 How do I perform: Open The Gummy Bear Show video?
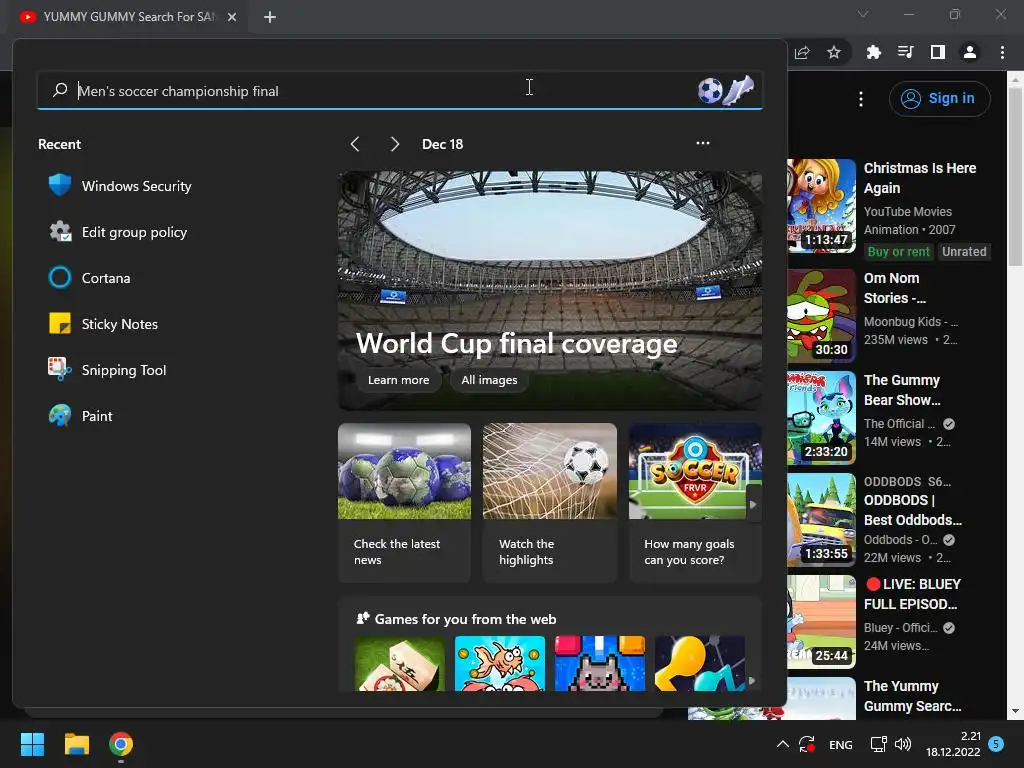(x=902, y=390)
